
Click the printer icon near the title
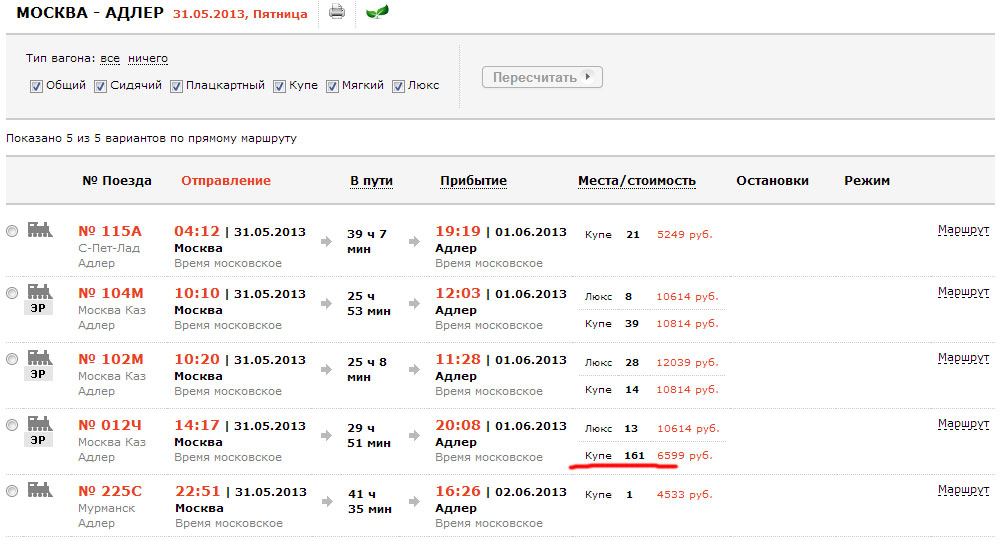(337, 13)
